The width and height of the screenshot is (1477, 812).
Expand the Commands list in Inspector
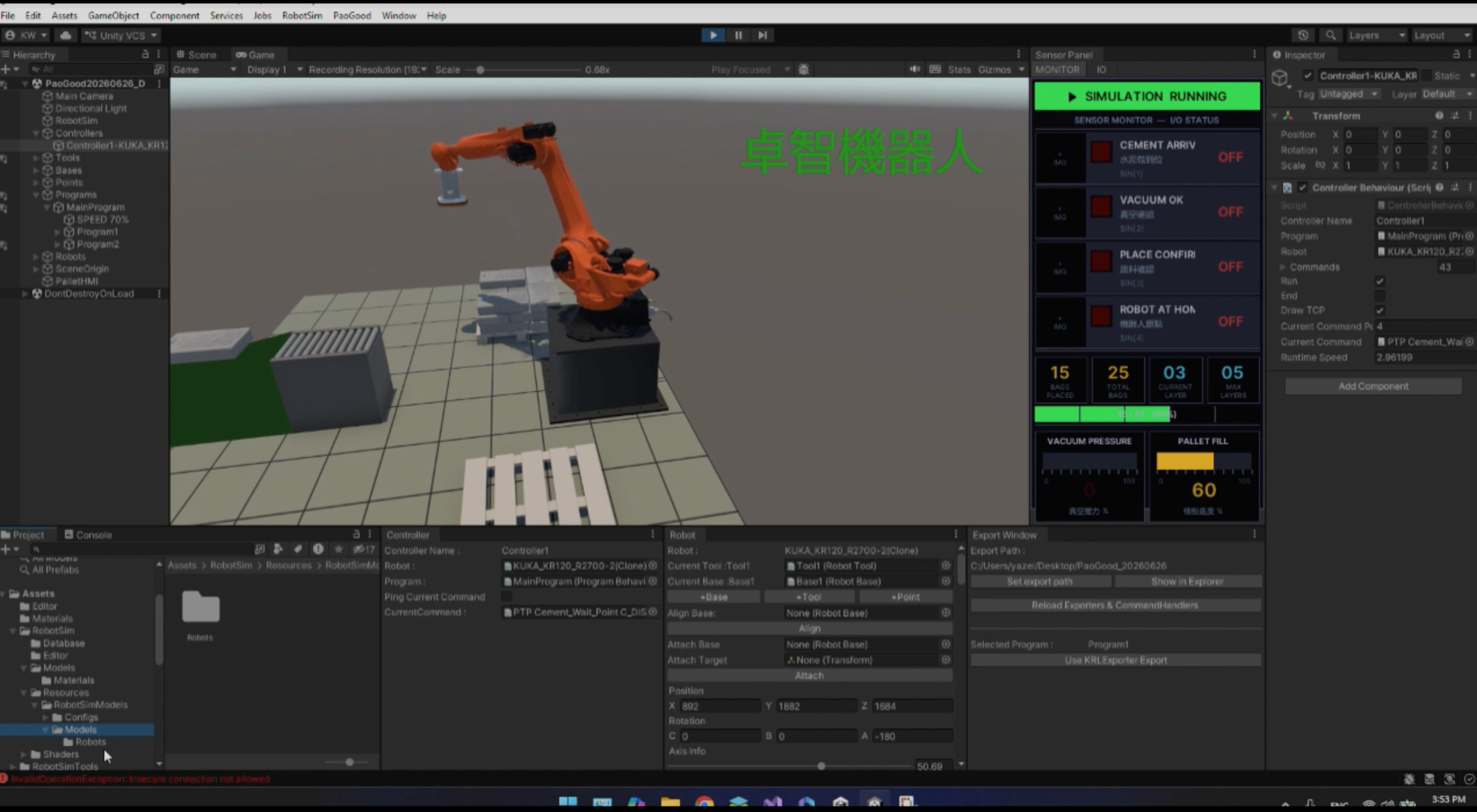tap(1283, 267)
